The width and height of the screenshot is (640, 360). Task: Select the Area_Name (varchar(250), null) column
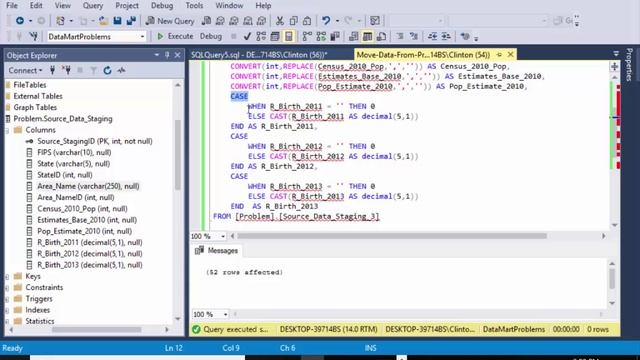(x=88, y=186)
